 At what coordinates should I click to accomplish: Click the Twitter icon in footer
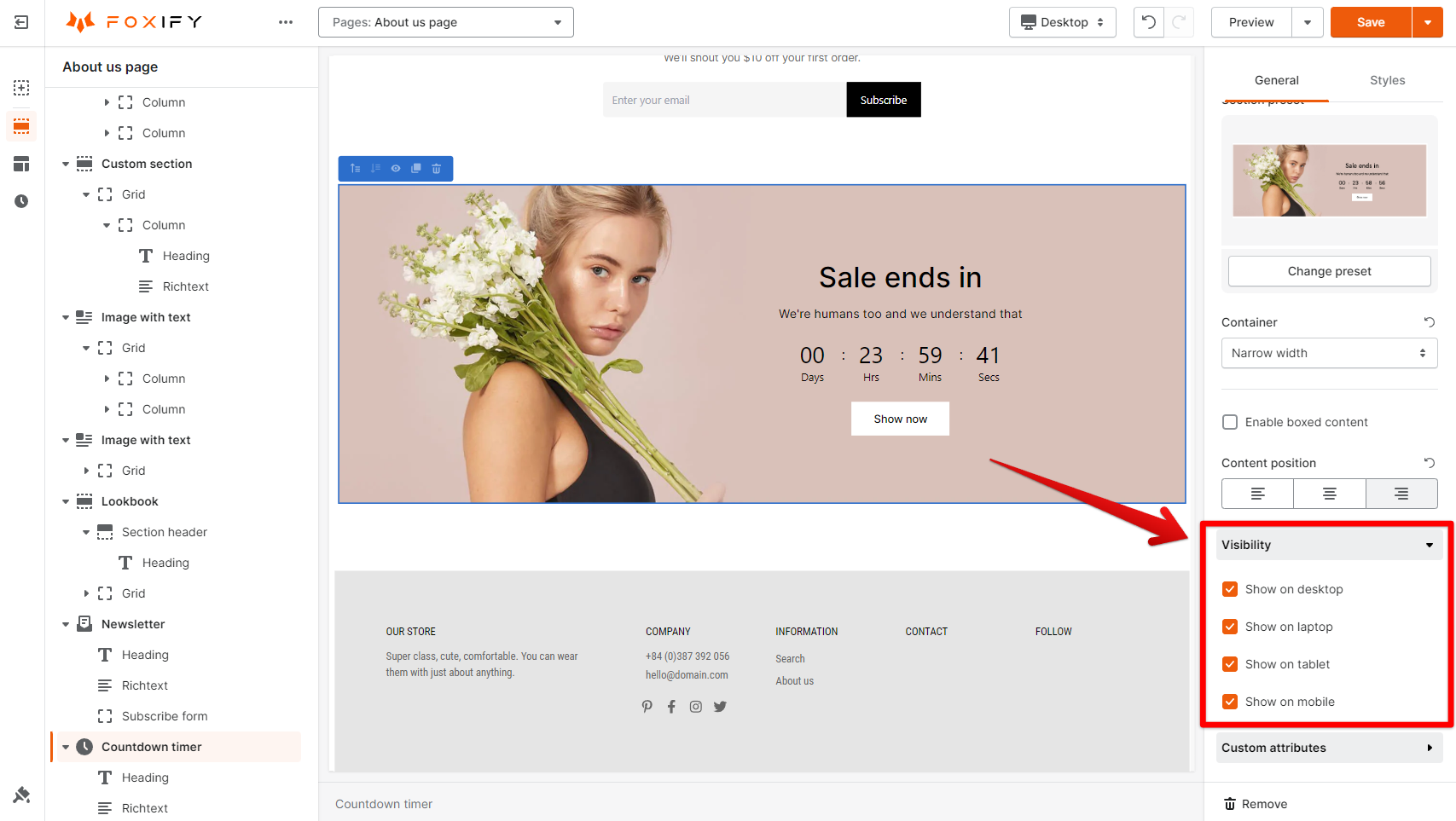coord(720,706)
